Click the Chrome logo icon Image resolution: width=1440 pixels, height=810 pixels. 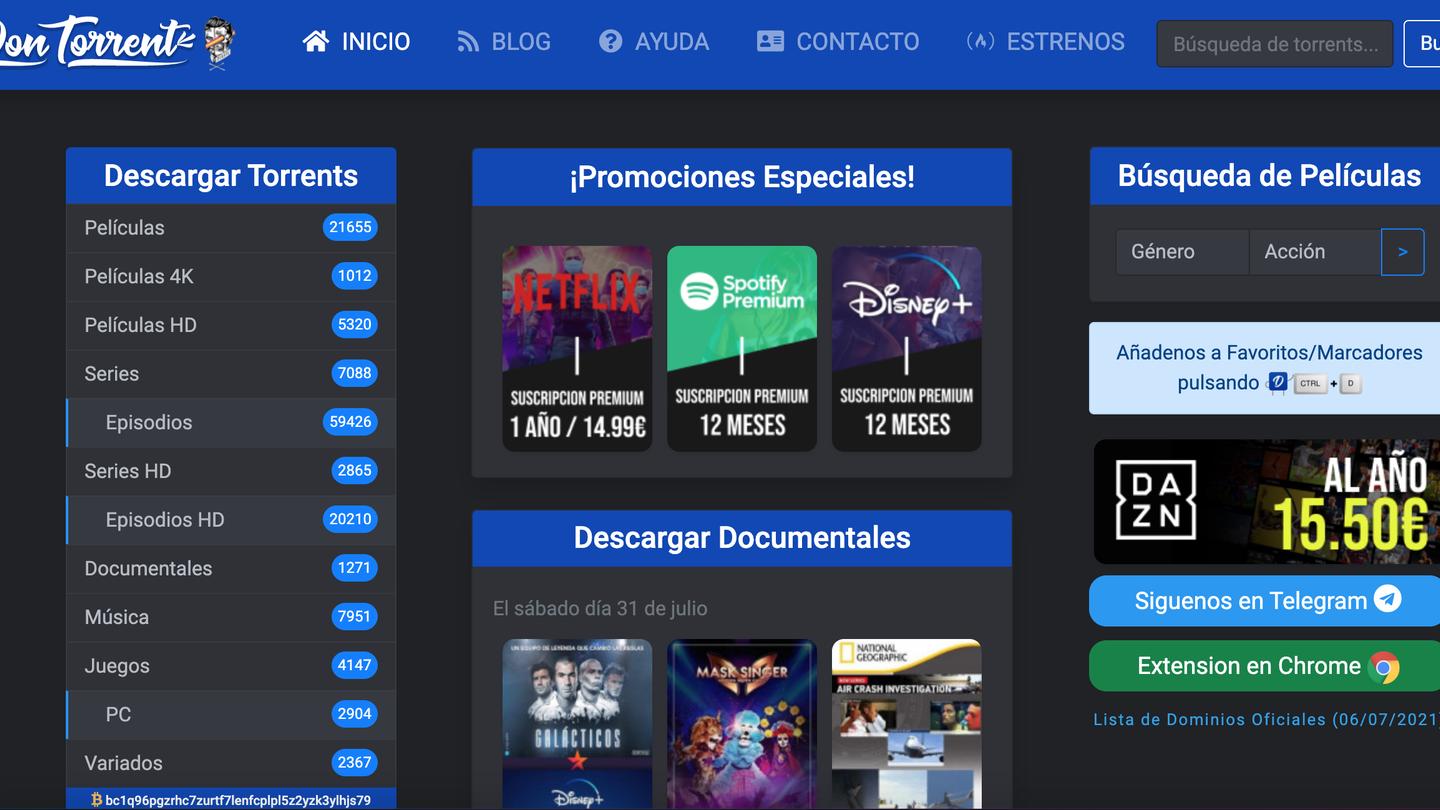coord(1385,667)
